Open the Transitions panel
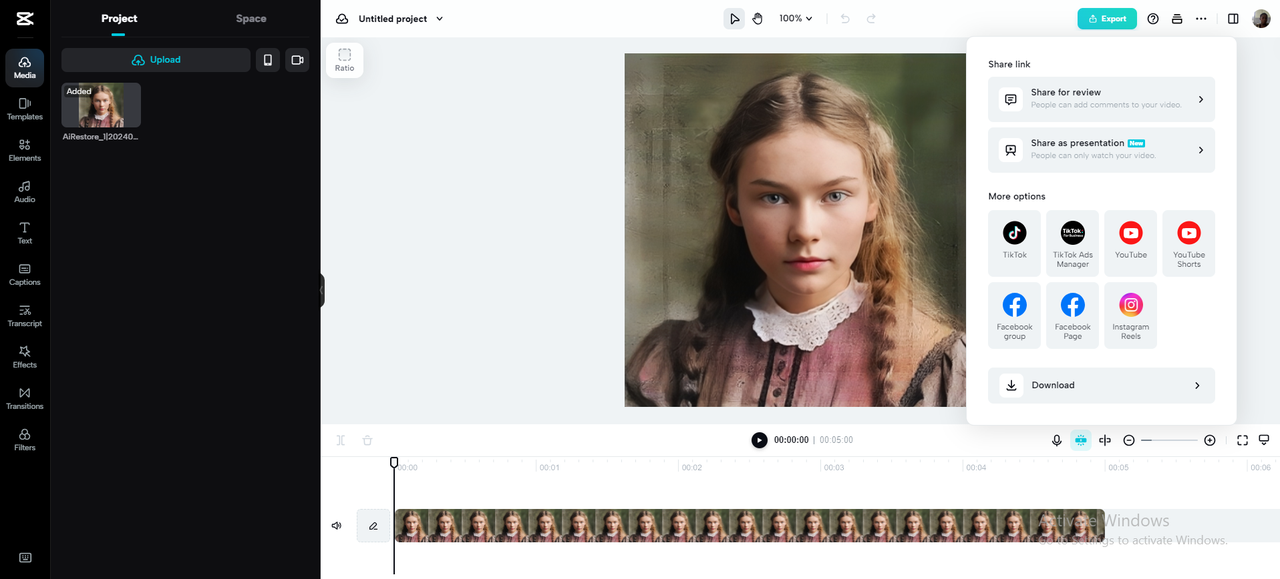The width and height of the screenshot is (1280, 579). click(25, 398)
